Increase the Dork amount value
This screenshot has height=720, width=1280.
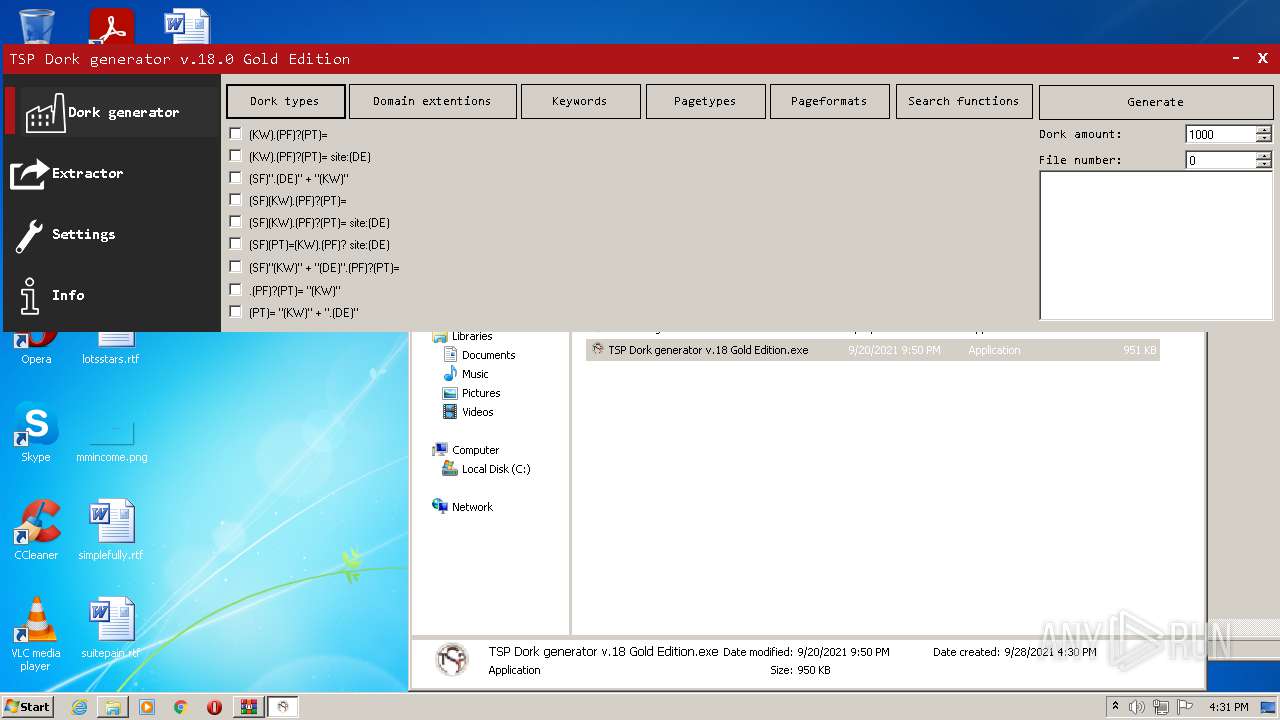point(1264,130)
